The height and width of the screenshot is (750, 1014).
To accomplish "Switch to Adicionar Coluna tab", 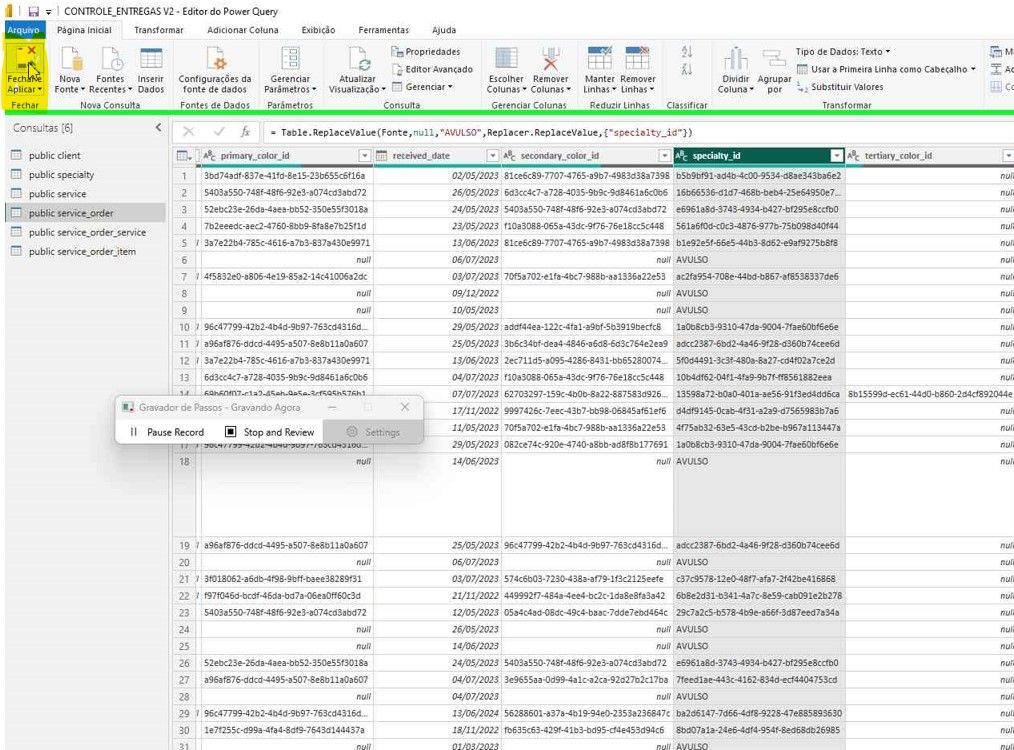I will point(243,30).
